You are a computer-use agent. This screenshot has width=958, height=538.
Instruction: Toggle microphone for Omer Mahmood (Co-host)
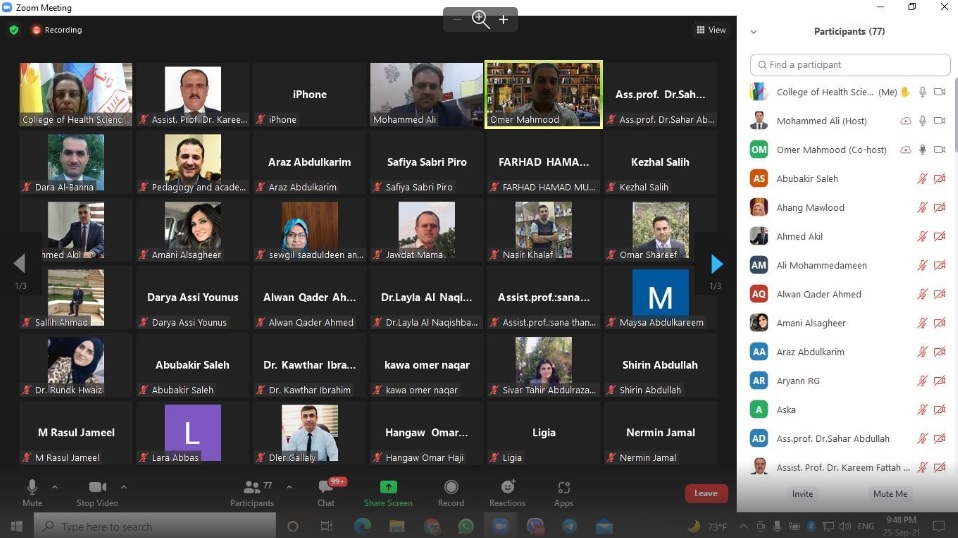coord(923,150)
